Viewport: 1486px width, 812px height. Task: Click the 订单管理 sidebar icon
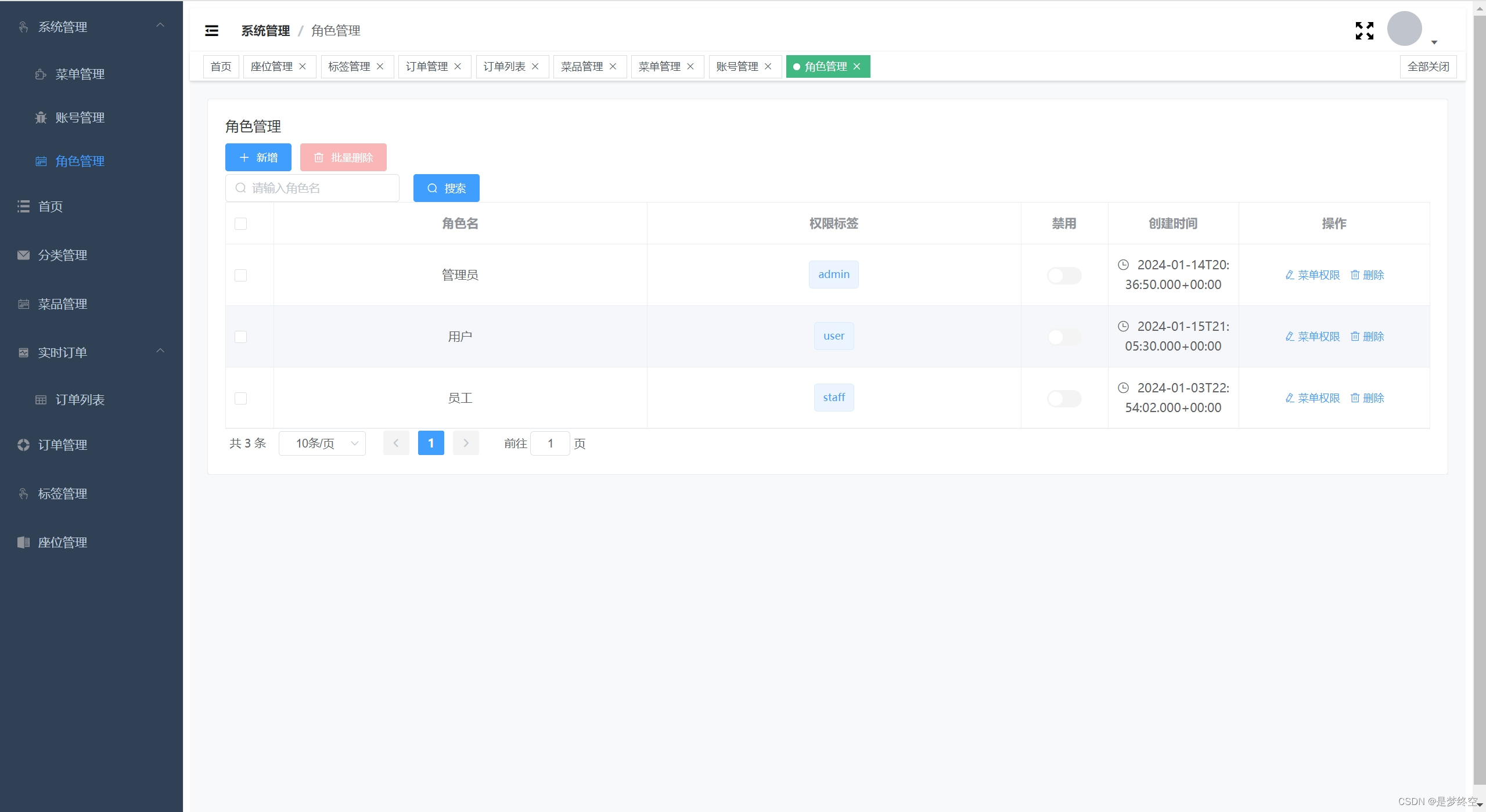23,445
